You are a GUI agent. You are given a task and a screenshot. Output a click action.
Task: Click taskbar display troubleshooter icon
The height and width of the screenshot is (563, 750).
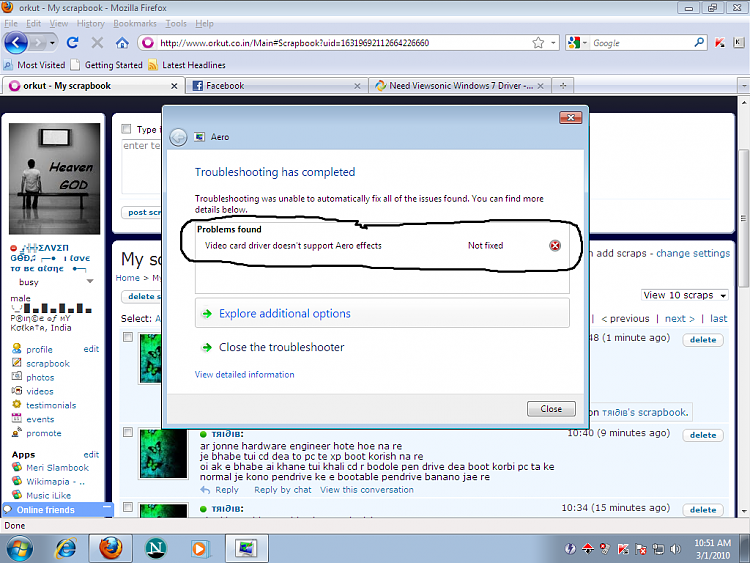pos(246,548)
